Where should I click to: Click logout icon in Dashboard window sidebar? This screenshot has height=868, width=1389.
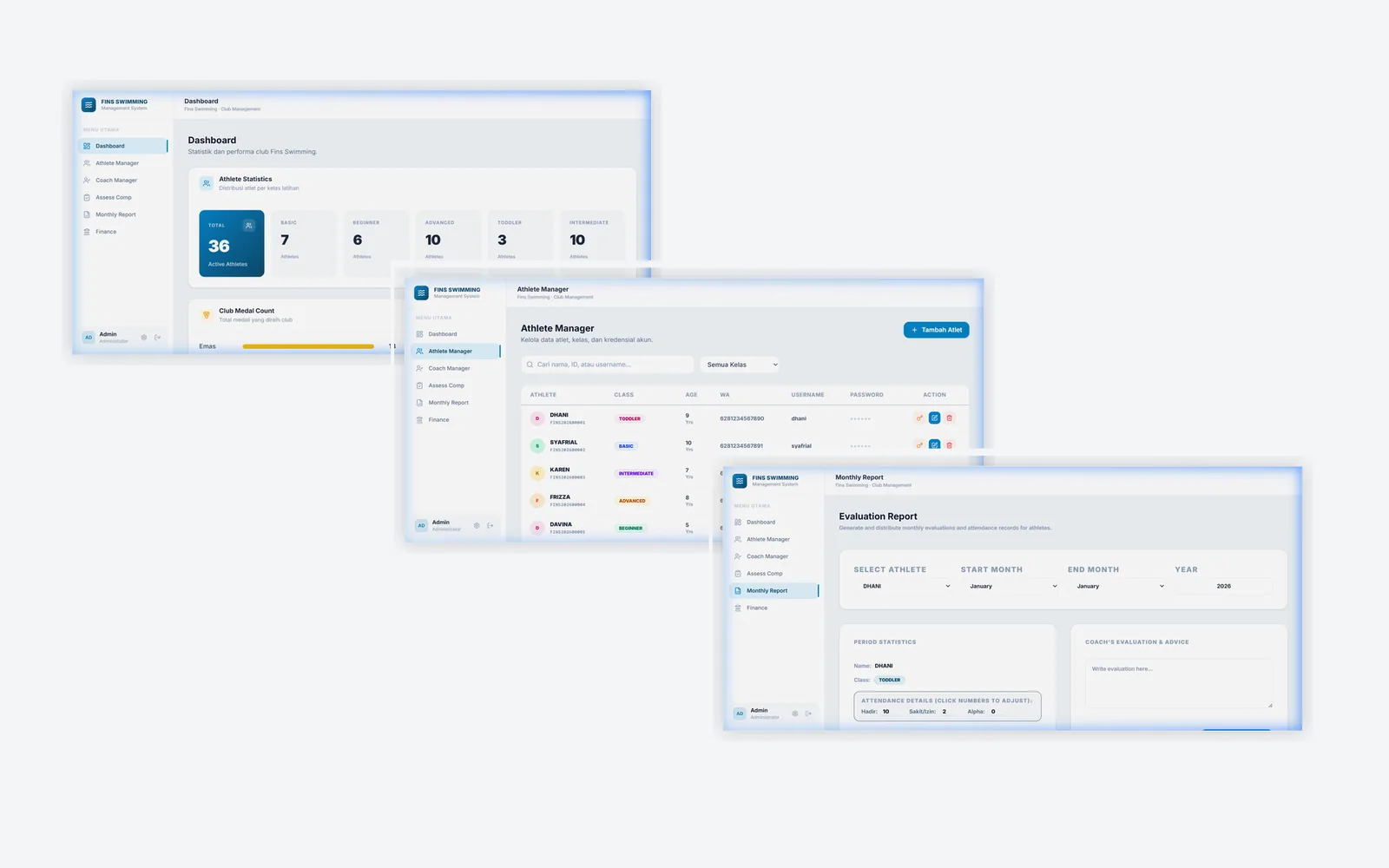coord(157,338)
